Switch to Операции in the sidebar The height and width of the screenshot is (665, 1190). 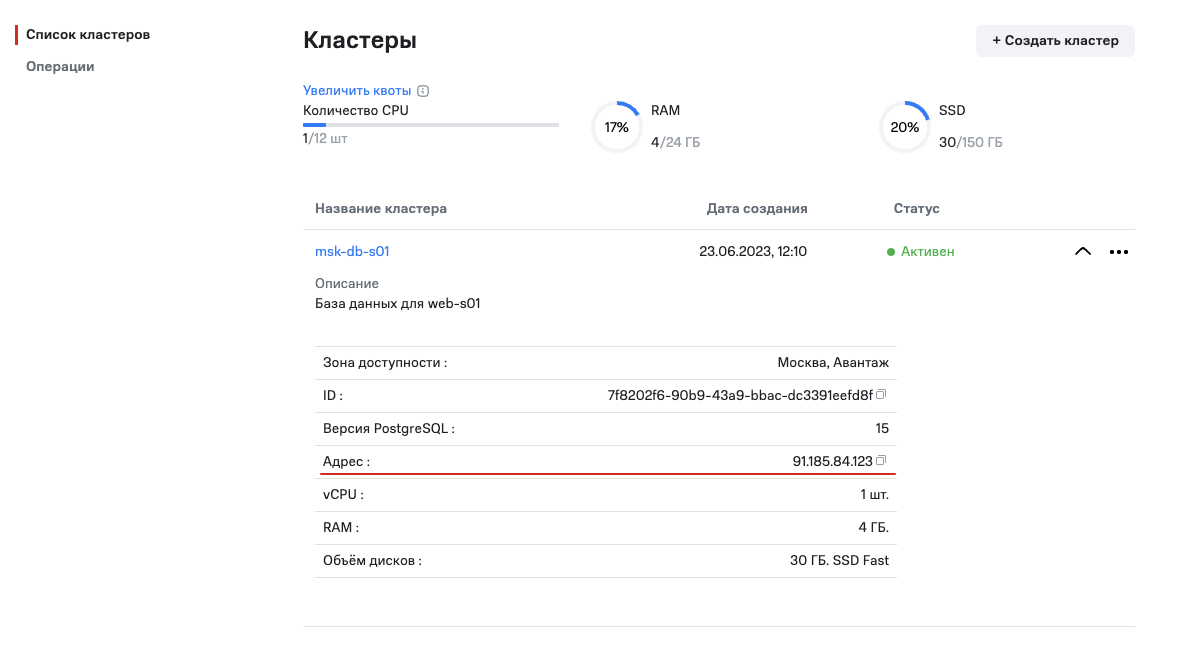60,67
